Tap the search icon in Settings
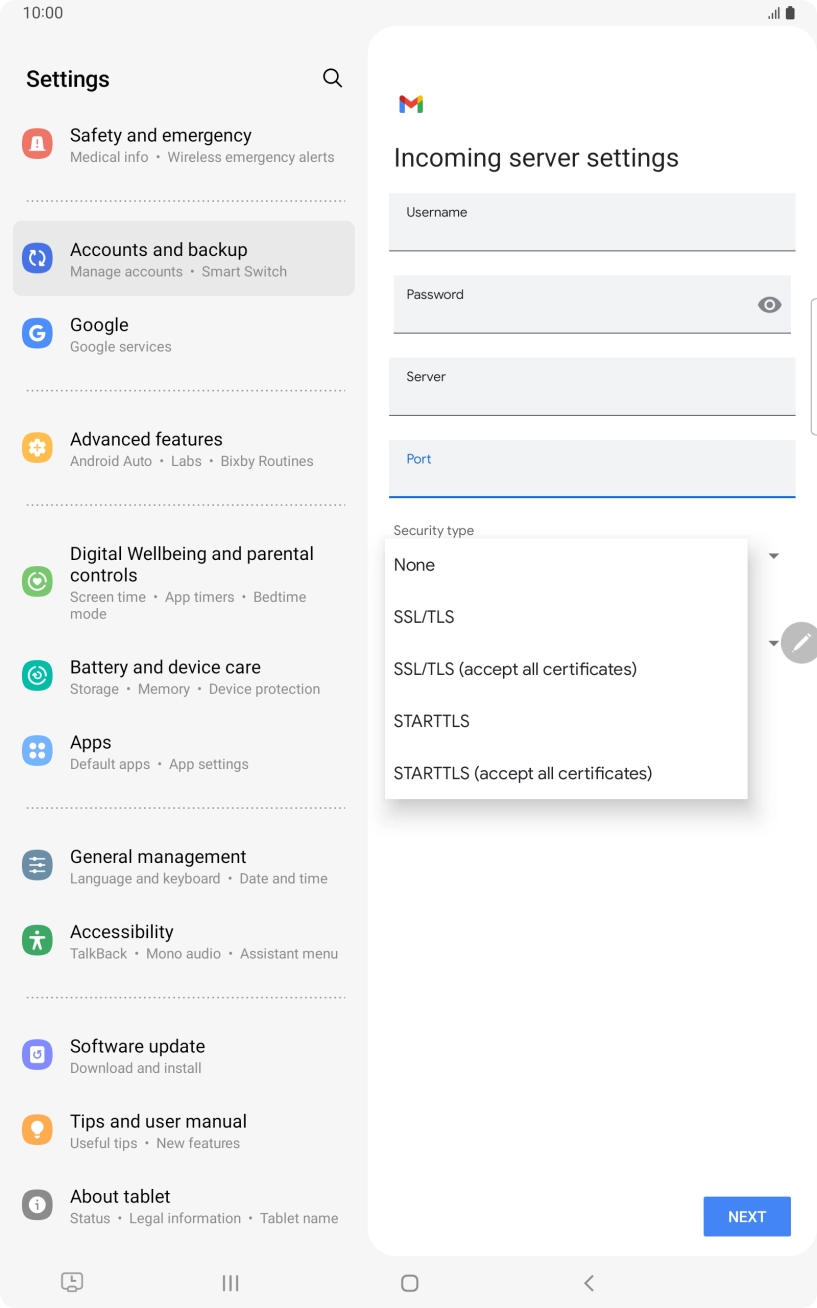The image size is (817, 1308). (333, 78)
